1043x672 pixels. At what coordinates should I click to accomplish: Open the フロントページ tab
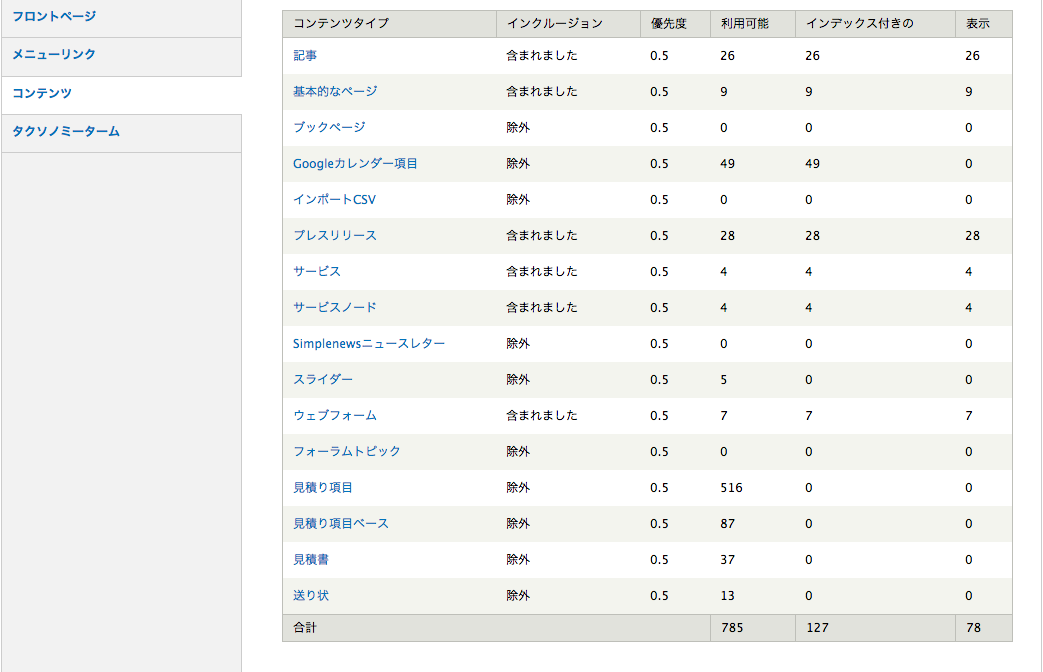[x=54, y=17]
